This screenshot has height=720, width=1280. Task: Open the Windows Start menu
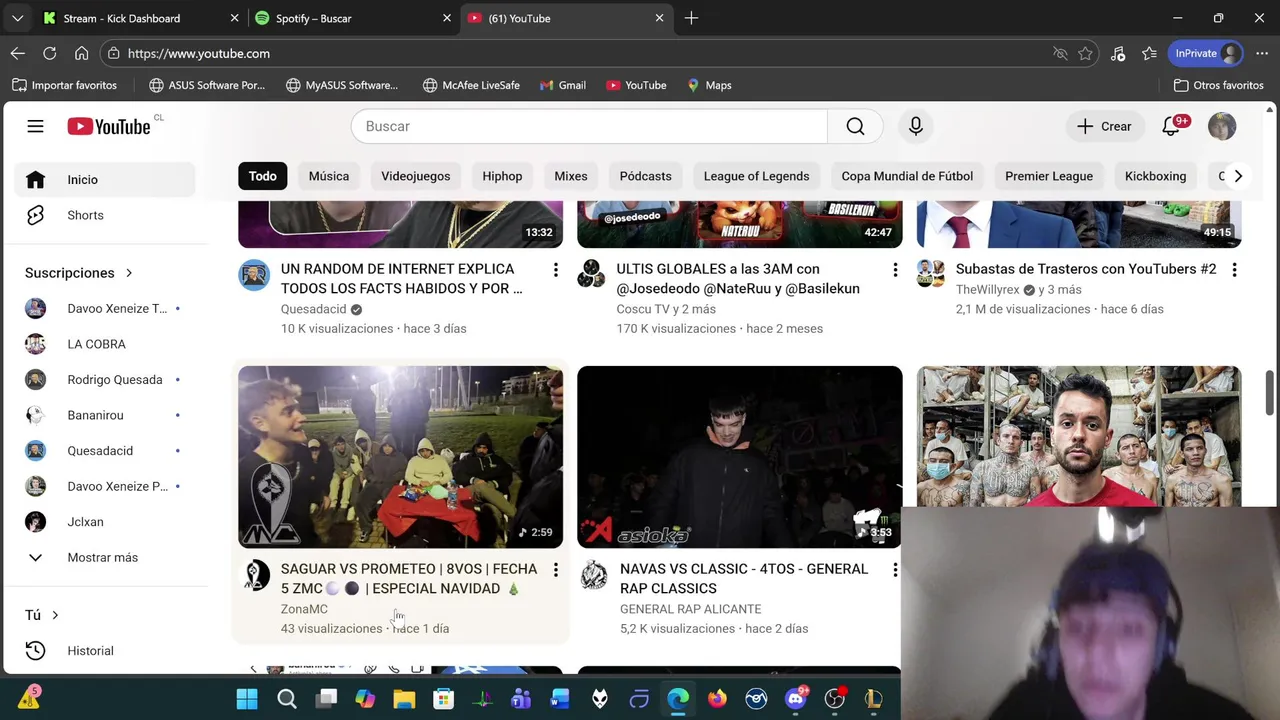247,699
